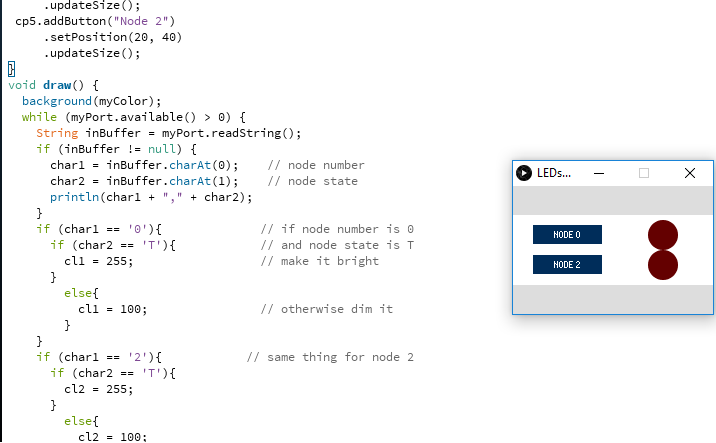
Task: Click '// and node state is T' comment
Action: 337,245
